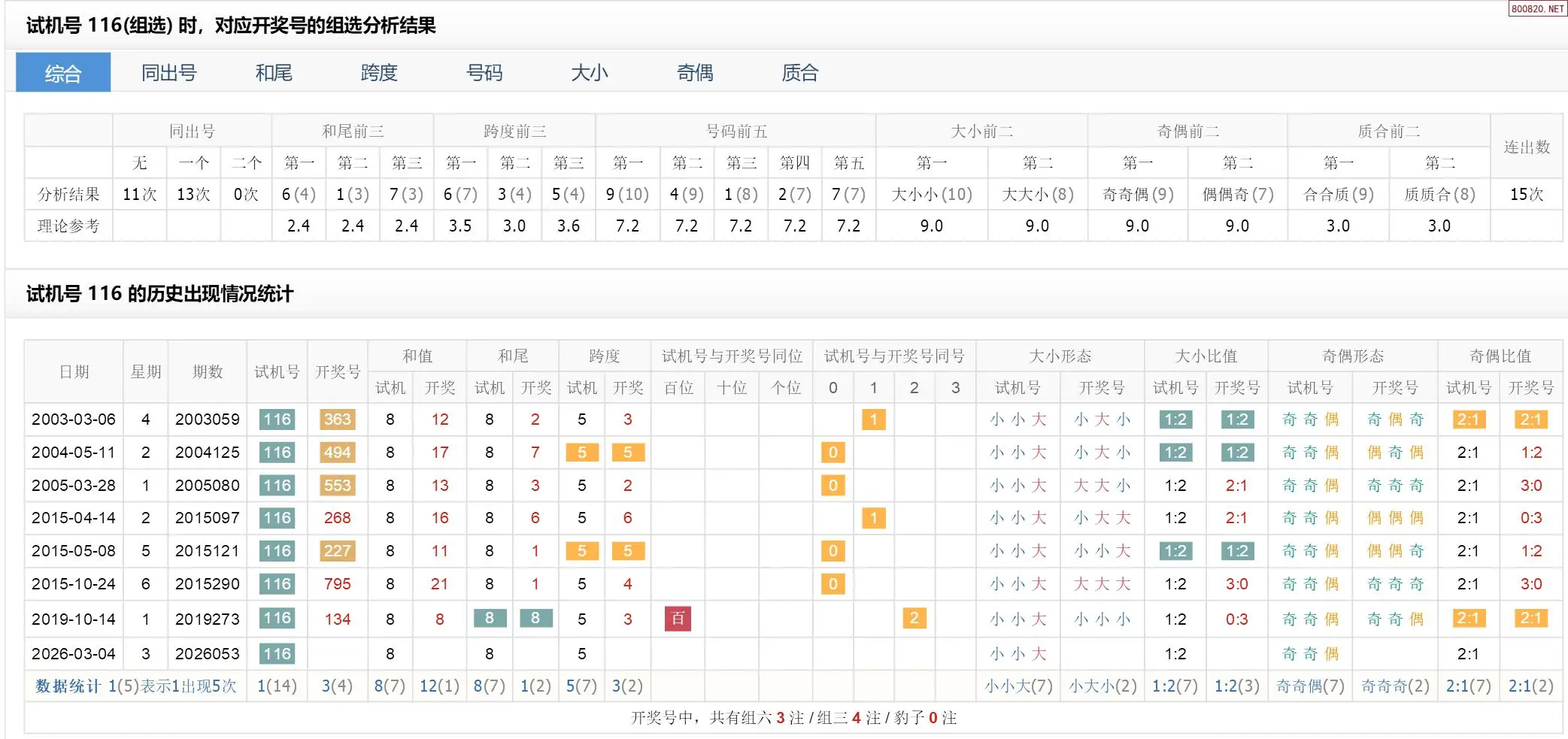Select the orange 553 winning number badge
1568x739 pixels.
(337, 486)
